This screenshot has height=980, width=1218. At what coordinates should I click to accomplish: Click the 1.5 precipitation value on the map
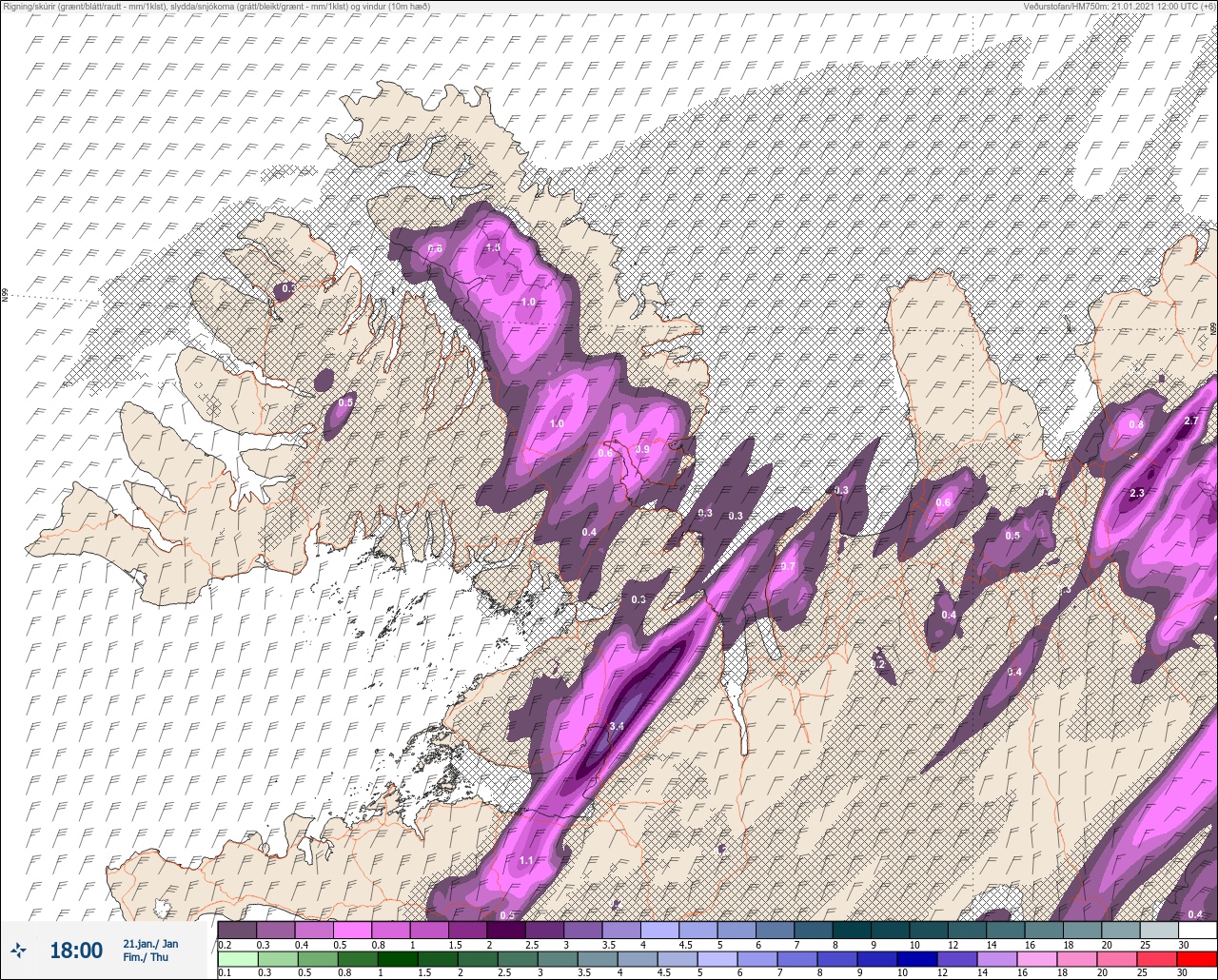click(x=493, y=247)
